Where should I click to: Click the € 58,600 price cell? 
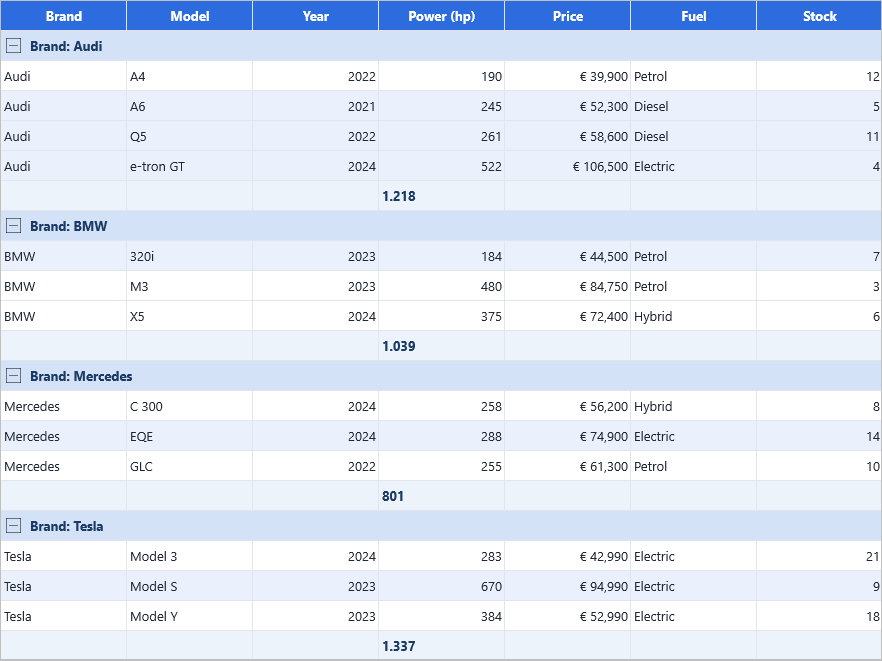568,136
